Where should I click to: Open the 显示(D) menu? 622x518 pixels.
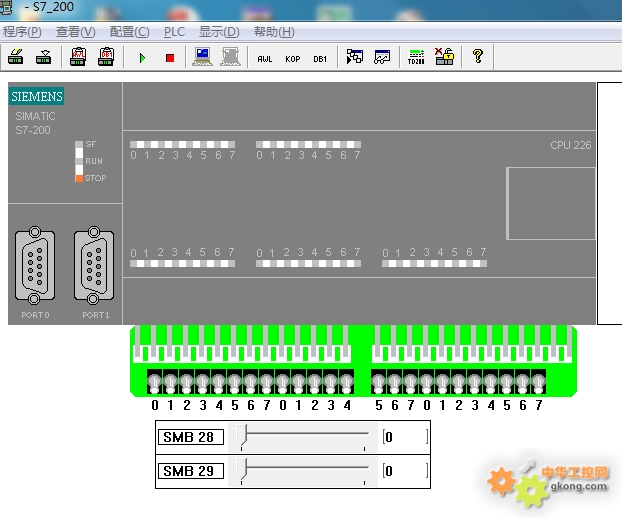[x=219, y=32]
